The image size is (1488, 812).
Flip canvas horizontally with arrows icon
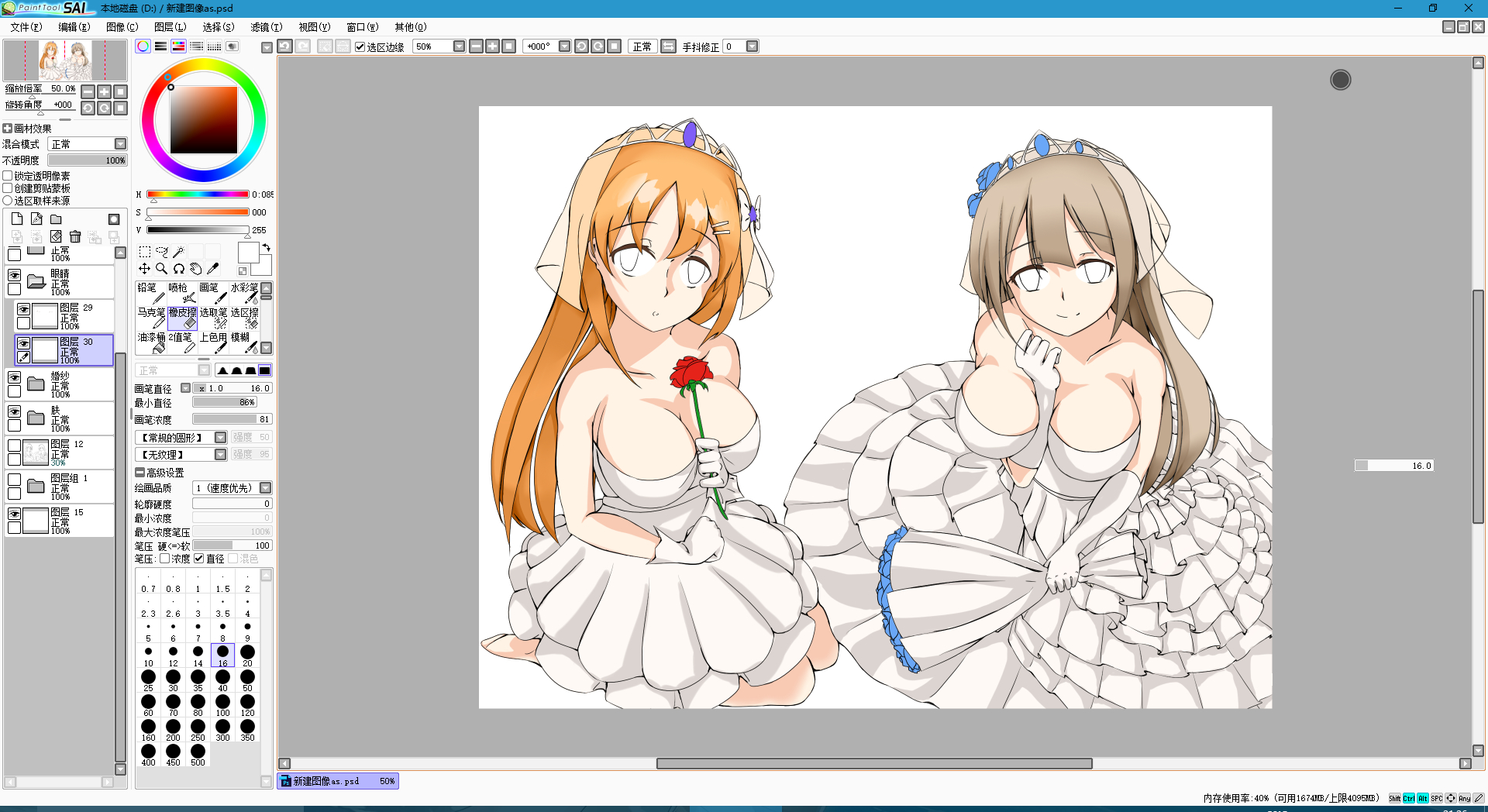point(668,46)
